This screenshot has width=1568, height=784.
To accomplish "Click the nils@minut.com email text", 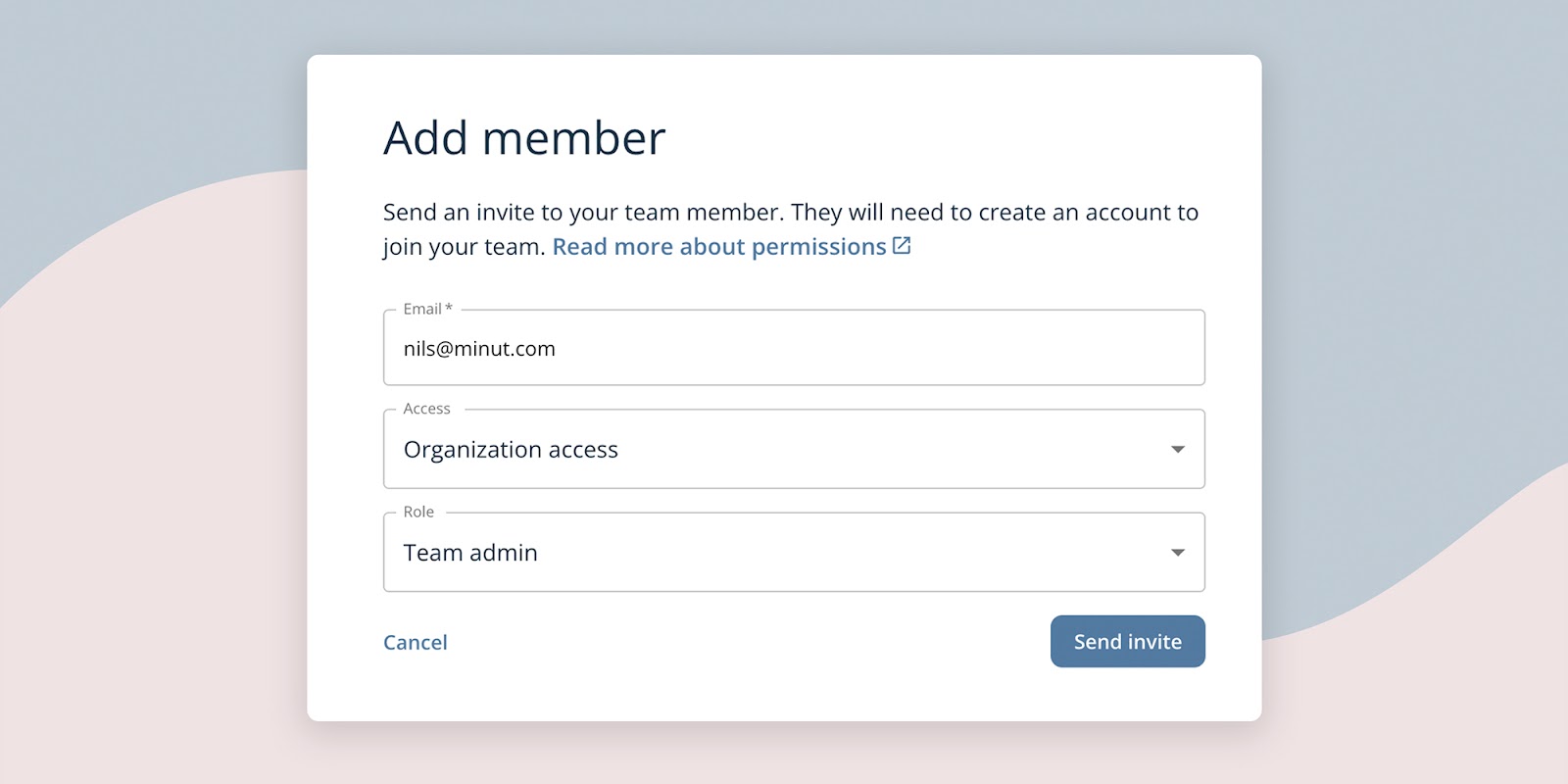I will [x=479, y=349].
